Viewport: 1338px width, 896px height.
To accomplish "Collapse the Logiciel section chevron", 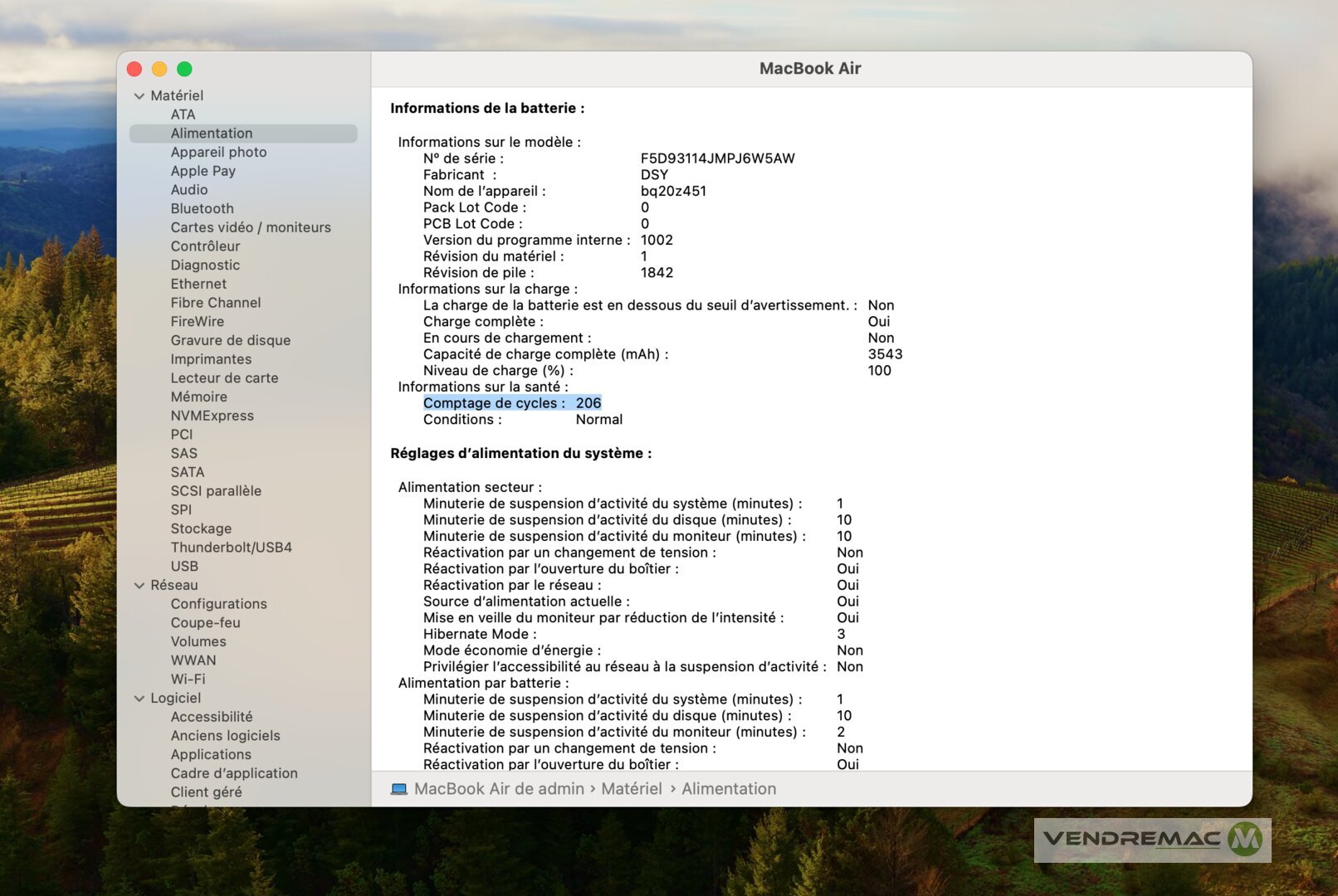I will [139, 699].
